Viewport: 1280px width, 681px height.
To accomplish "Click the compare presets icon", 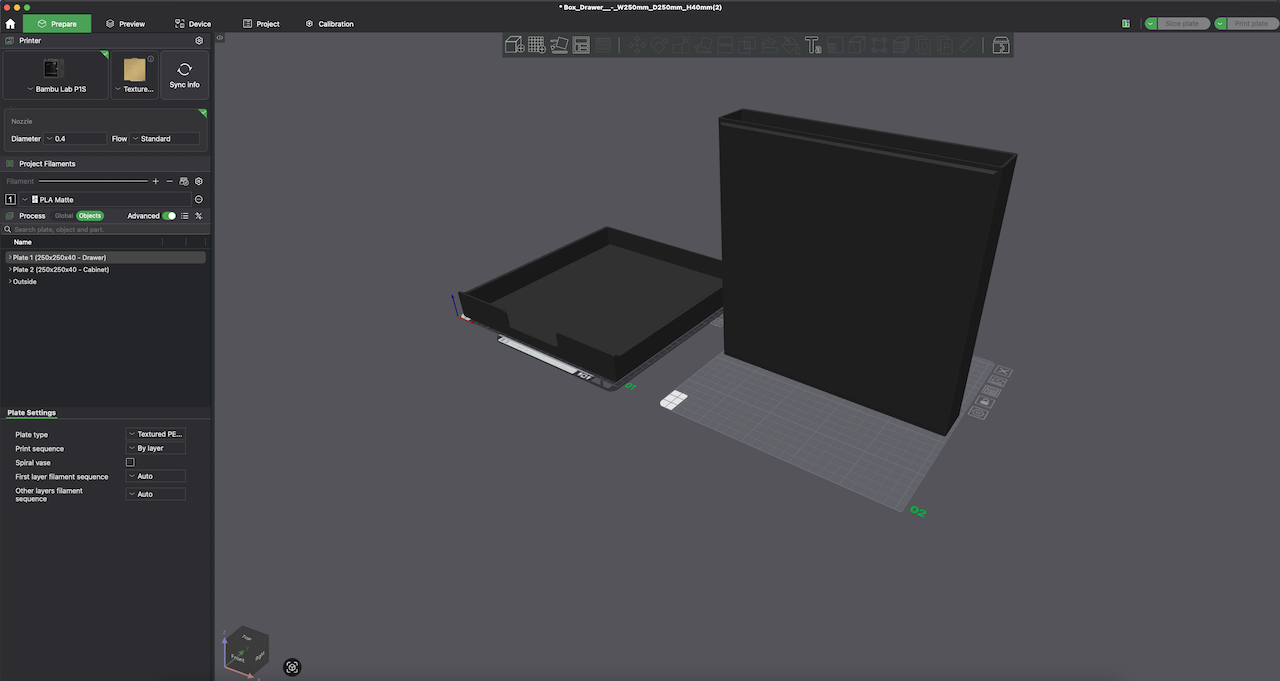I will (199, 216).
